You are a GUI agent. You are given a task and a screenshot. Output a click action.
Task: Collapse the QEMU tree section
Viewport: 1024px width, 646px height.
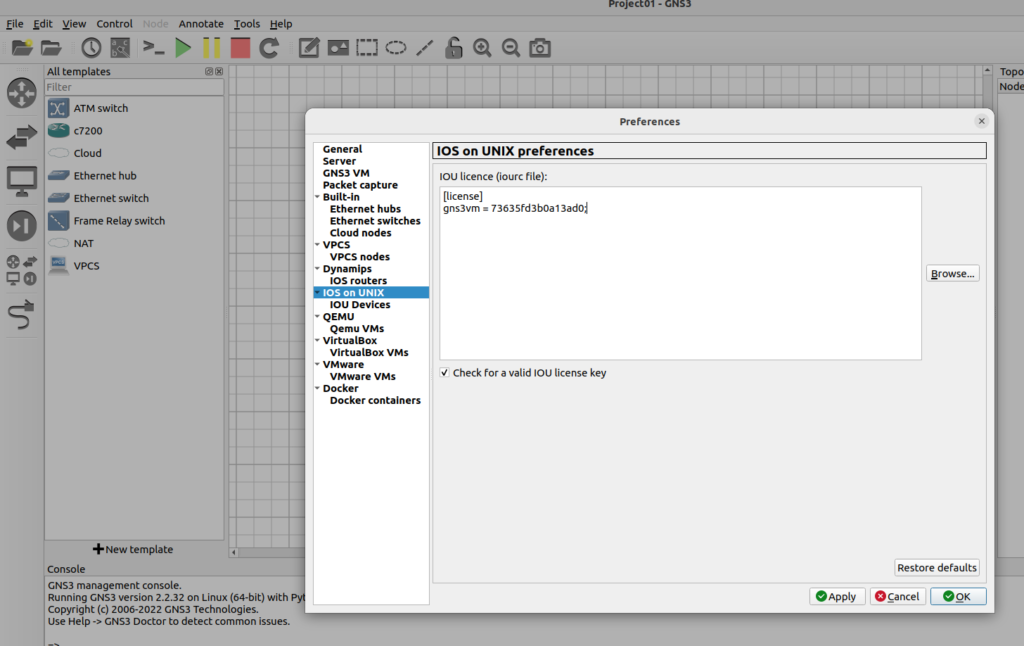[x=317, y=317]
